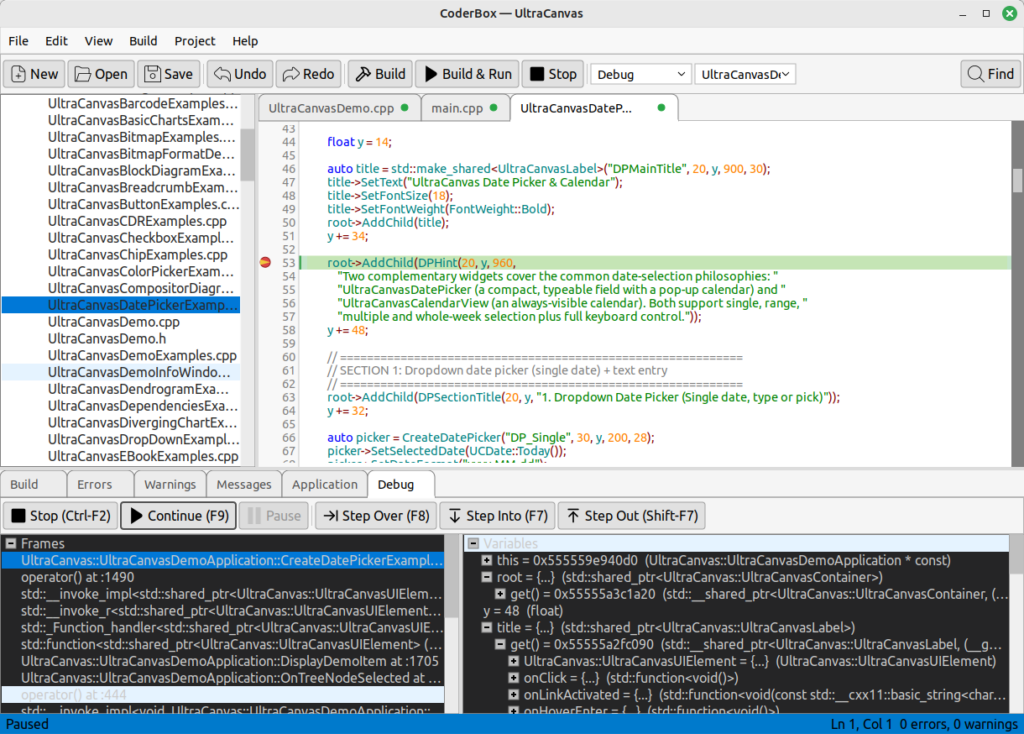Resume execution with Continue (F9)
Viewport: 1024px width, 734px height.
coord(178,516)
